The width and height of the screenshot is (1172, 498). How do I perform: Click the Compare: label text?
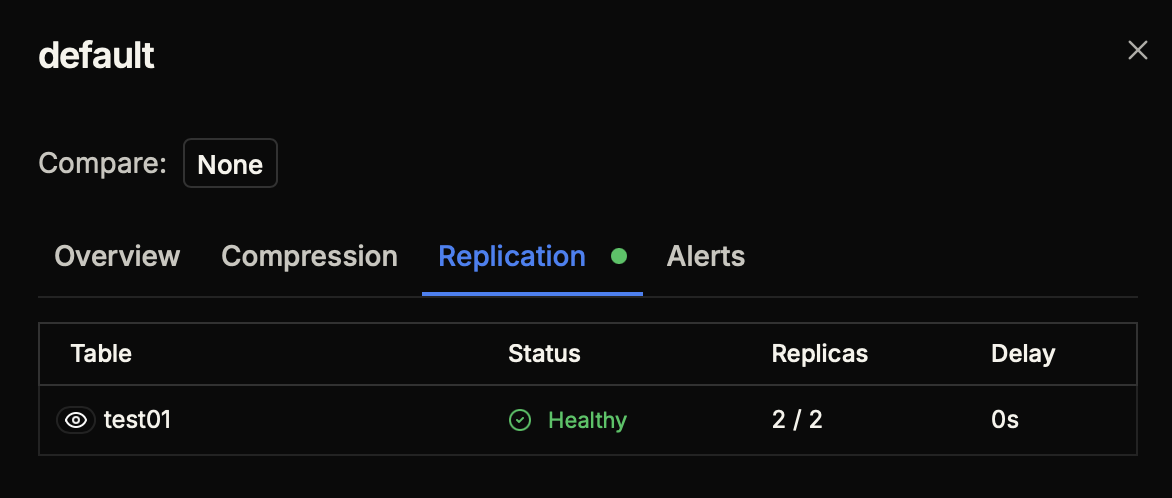click(x=102, y=163)
